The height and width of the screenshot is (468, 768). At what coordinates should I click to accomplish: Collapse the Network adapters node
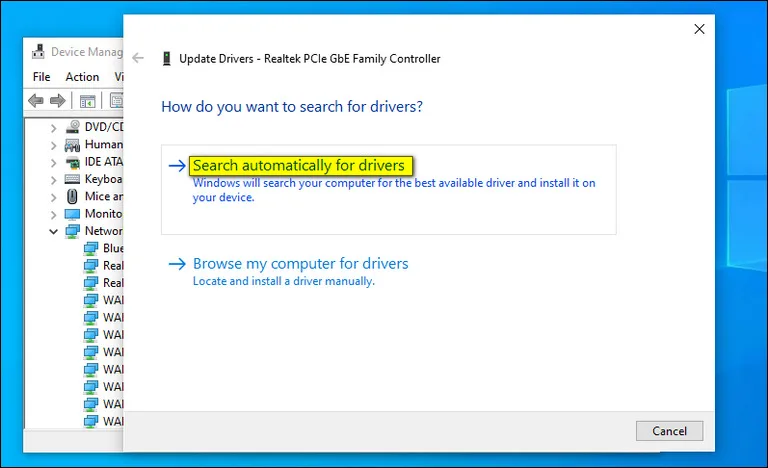(53, 231)
